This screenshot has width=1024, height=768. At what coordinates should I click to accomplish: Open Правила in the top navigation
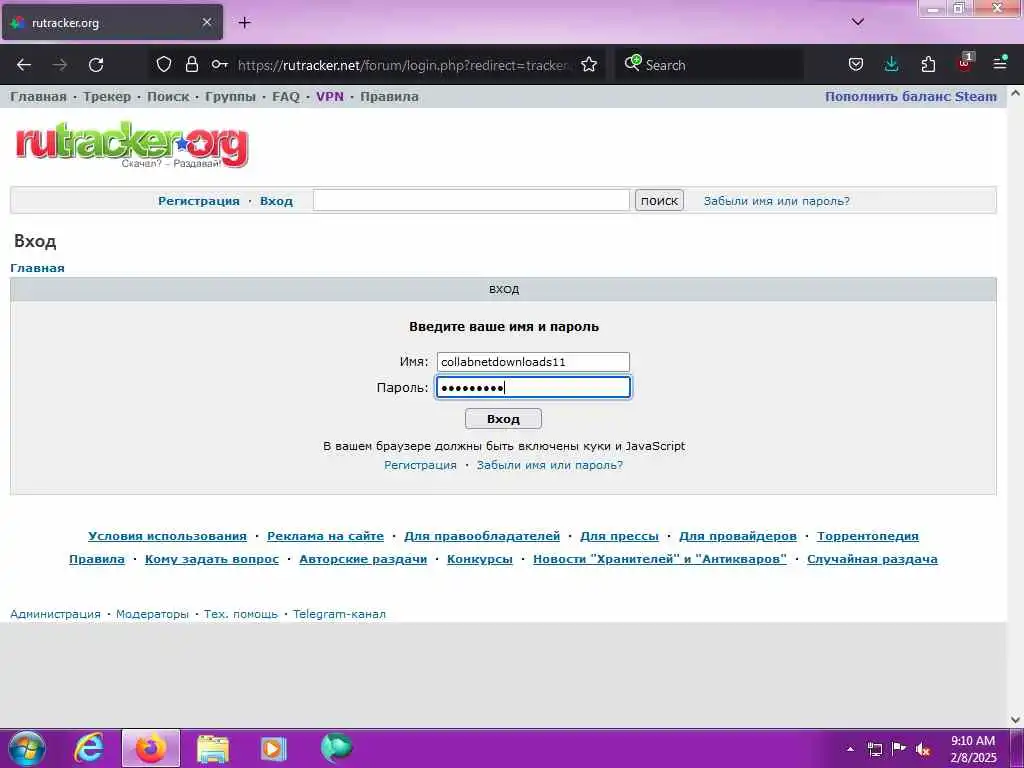point(389,97)
